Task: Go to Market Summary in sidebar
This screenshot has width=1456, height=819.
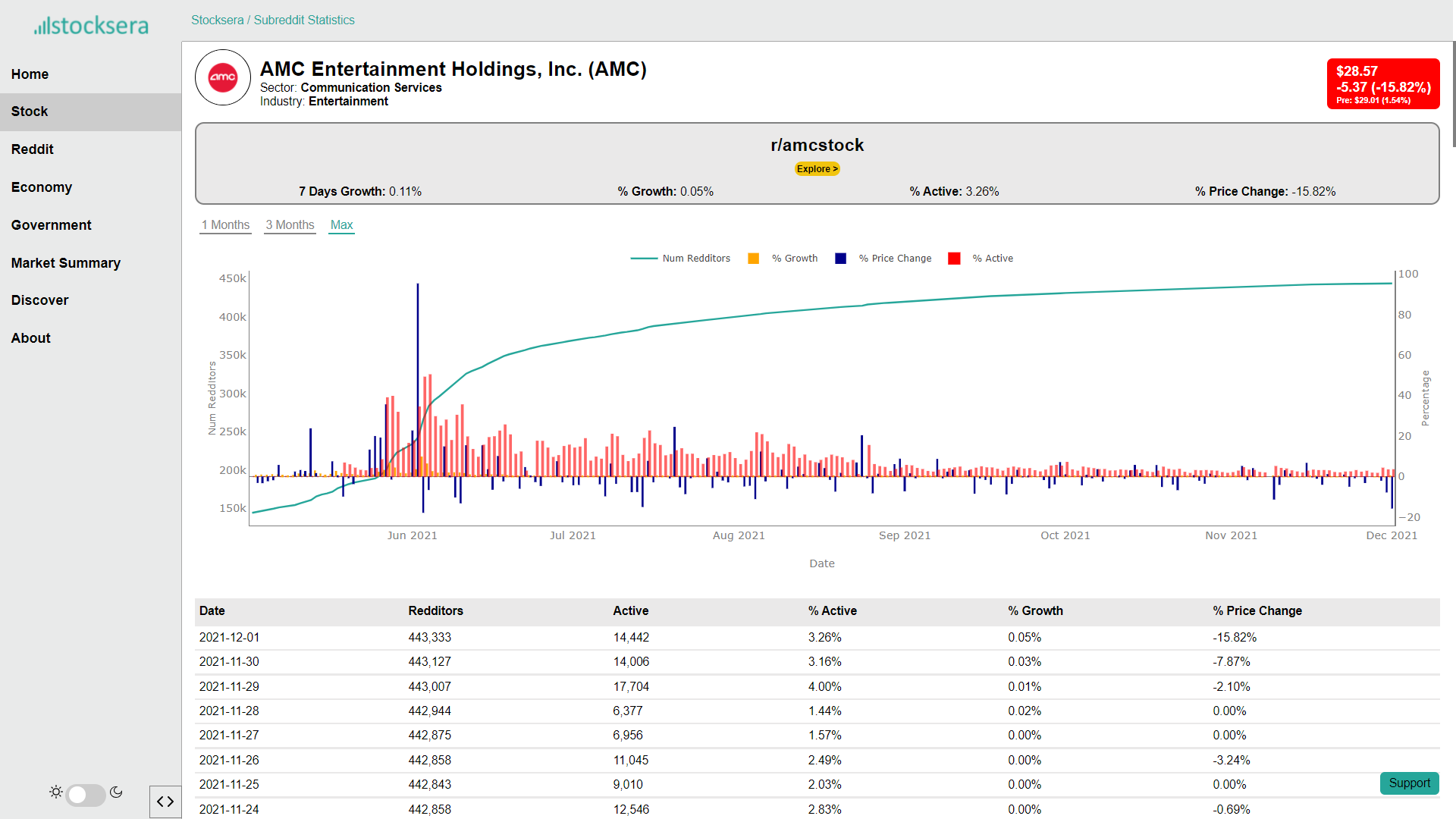Action: (x=66, y=263)
